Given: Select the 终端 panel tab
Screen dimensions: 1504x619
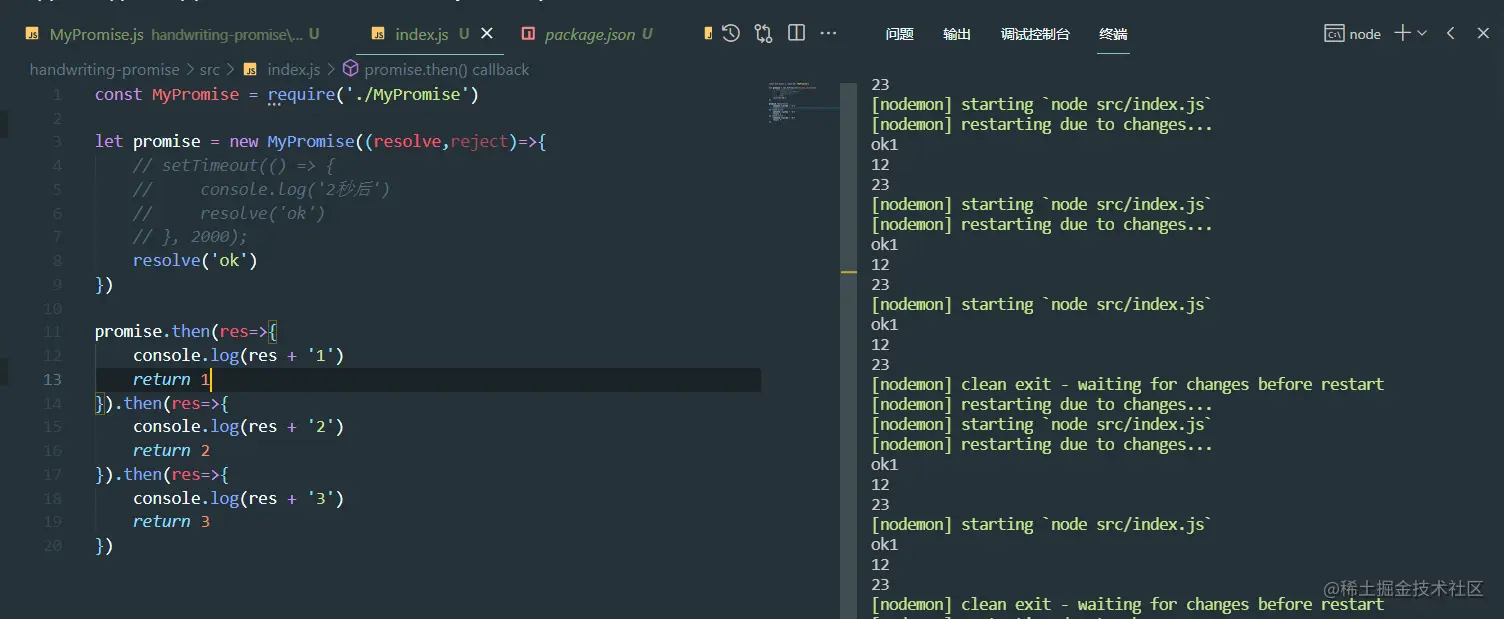Looking at the screenshot, I should (x=1113, y=34).
